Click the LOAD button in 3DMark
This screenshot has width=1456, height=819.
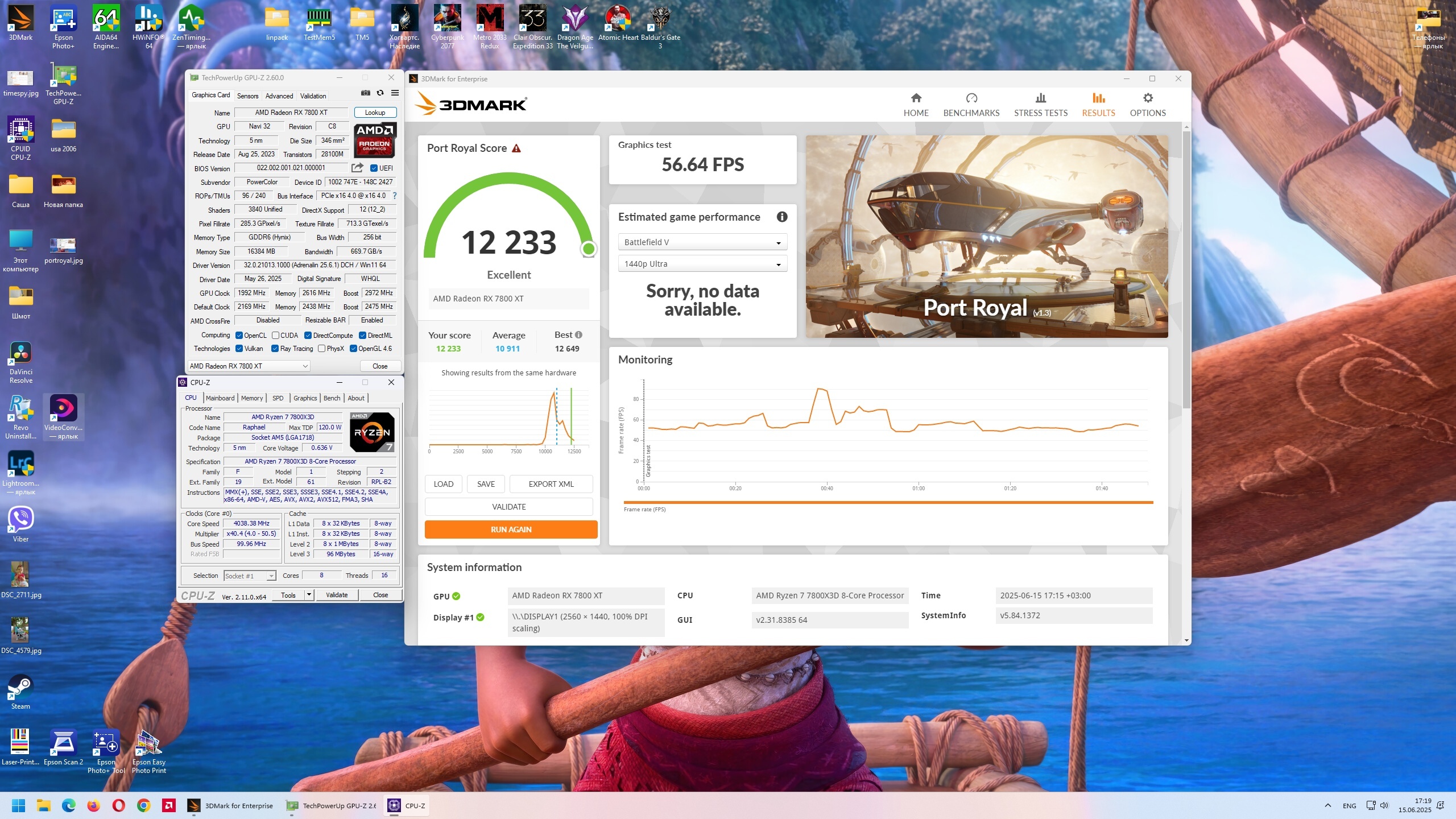point(444,484)
